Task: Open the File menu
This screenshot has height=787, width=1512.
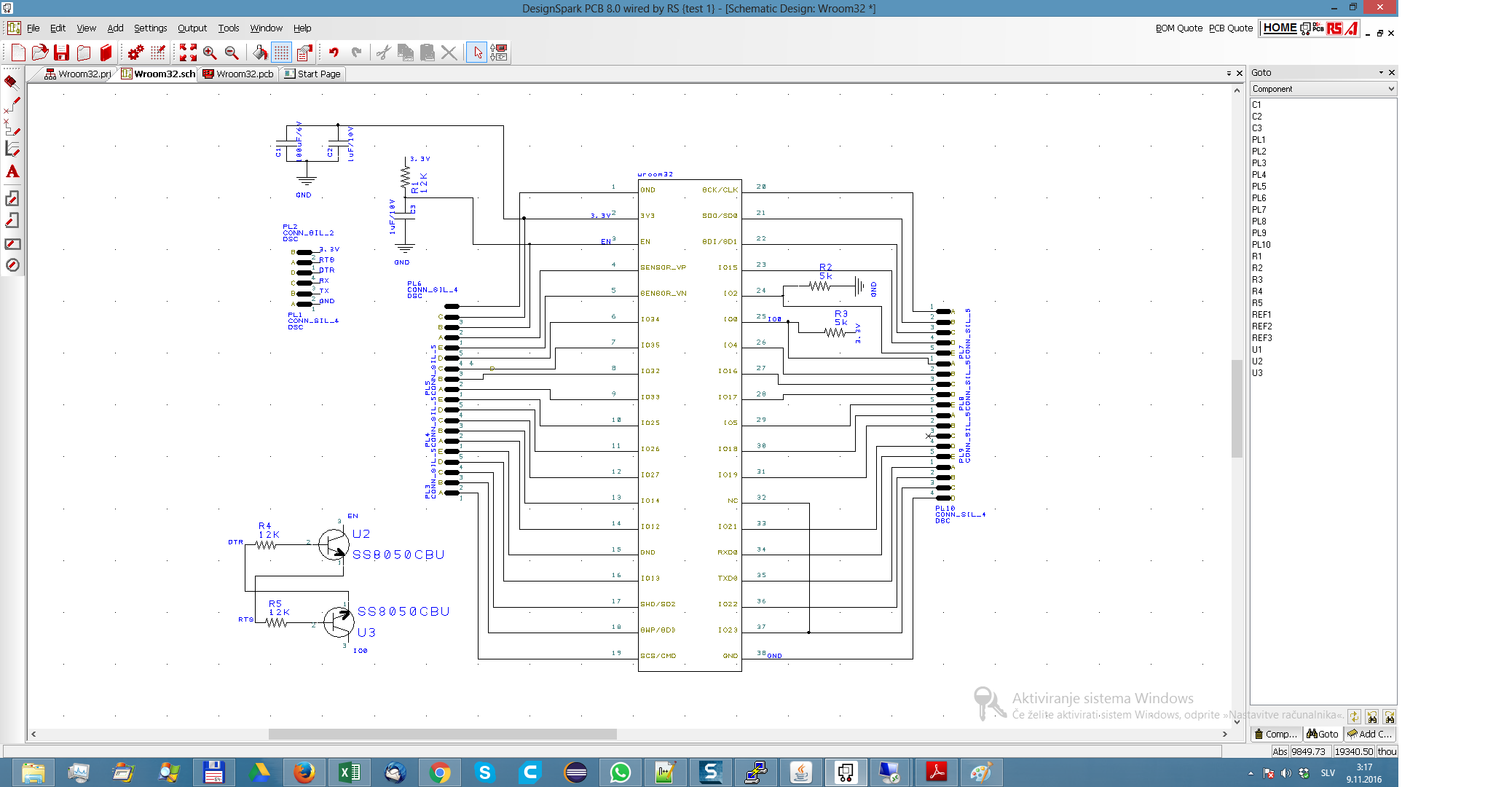Action: (x=34, y=28)
